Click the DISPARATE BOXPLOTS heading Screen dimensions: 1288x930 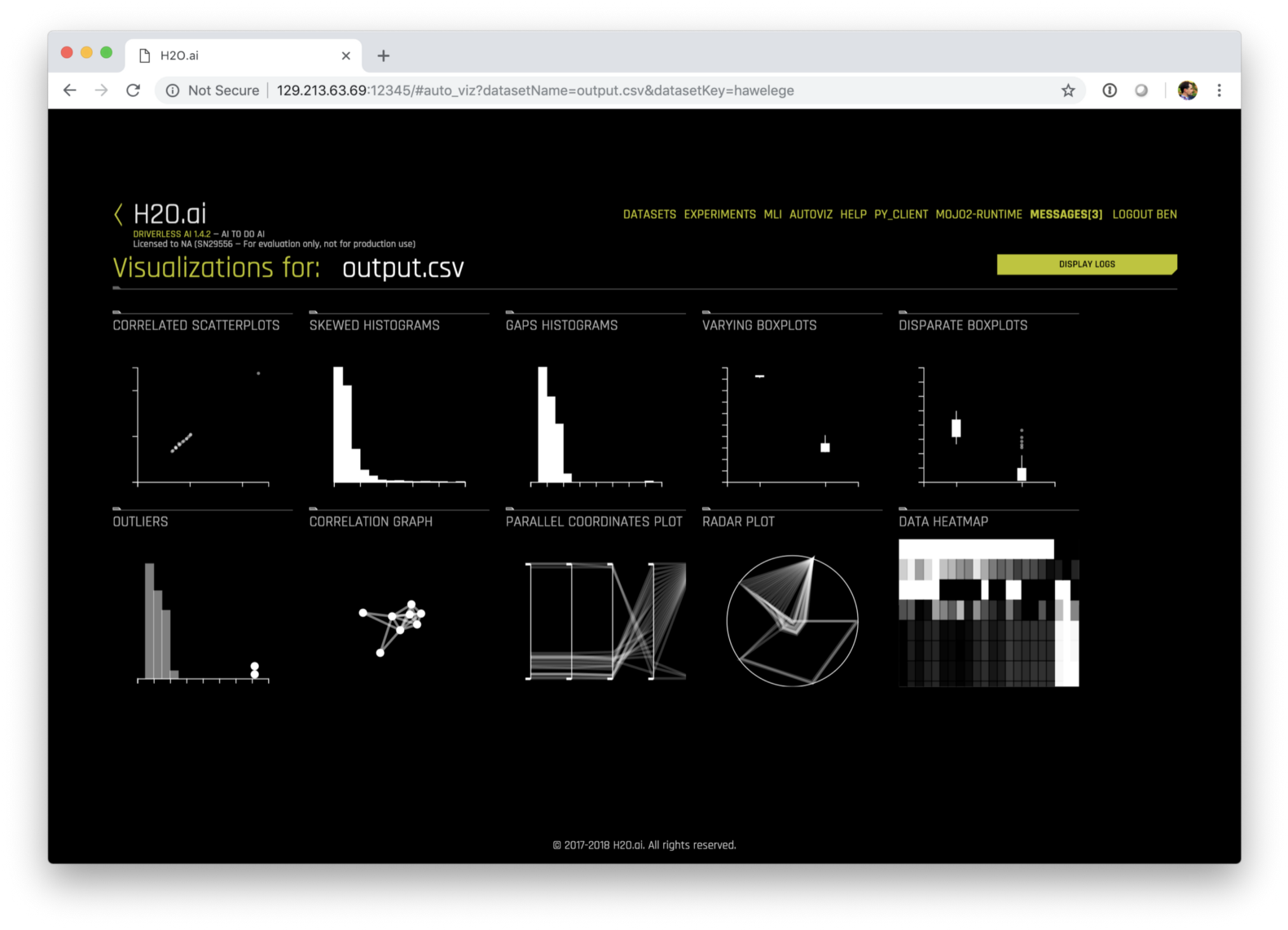[x=963, y=325]
